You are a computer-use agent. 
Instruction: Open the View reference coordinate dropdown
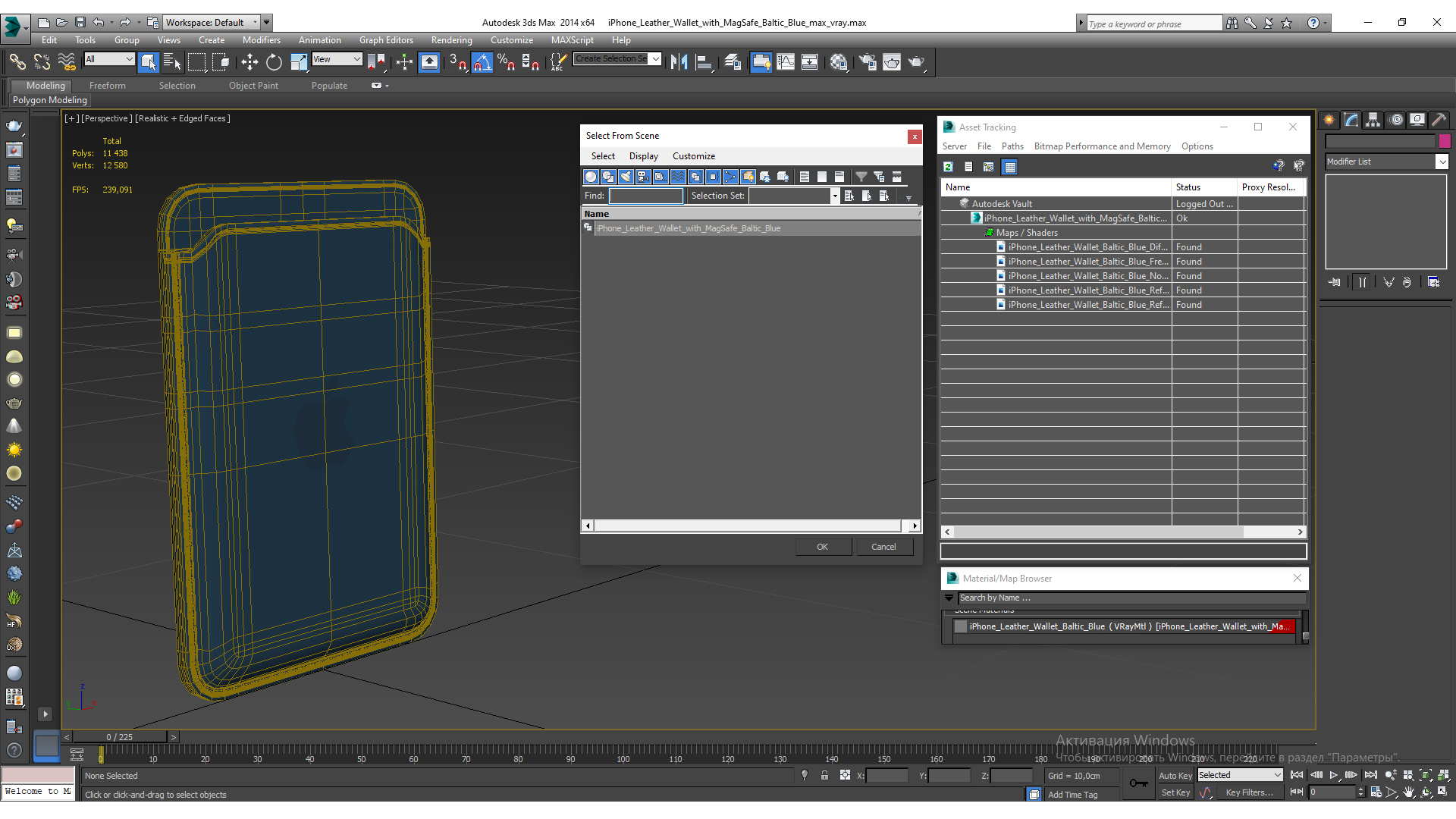tap(337, 59)
